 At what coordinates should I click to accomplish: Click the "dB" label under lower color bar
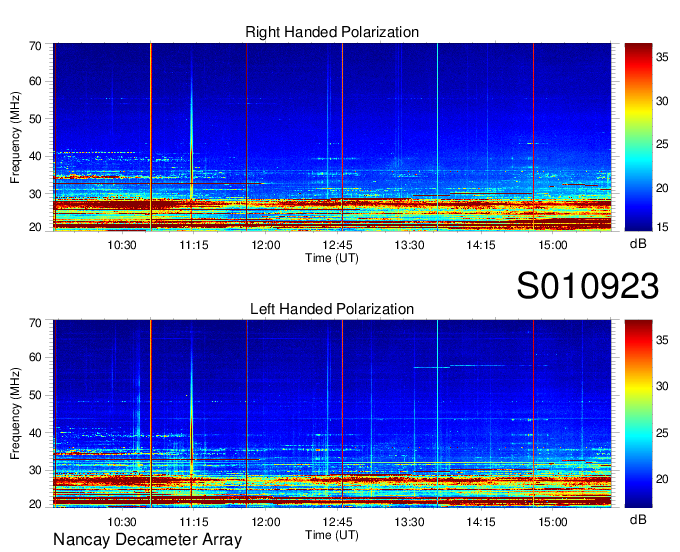pos(638,519)
